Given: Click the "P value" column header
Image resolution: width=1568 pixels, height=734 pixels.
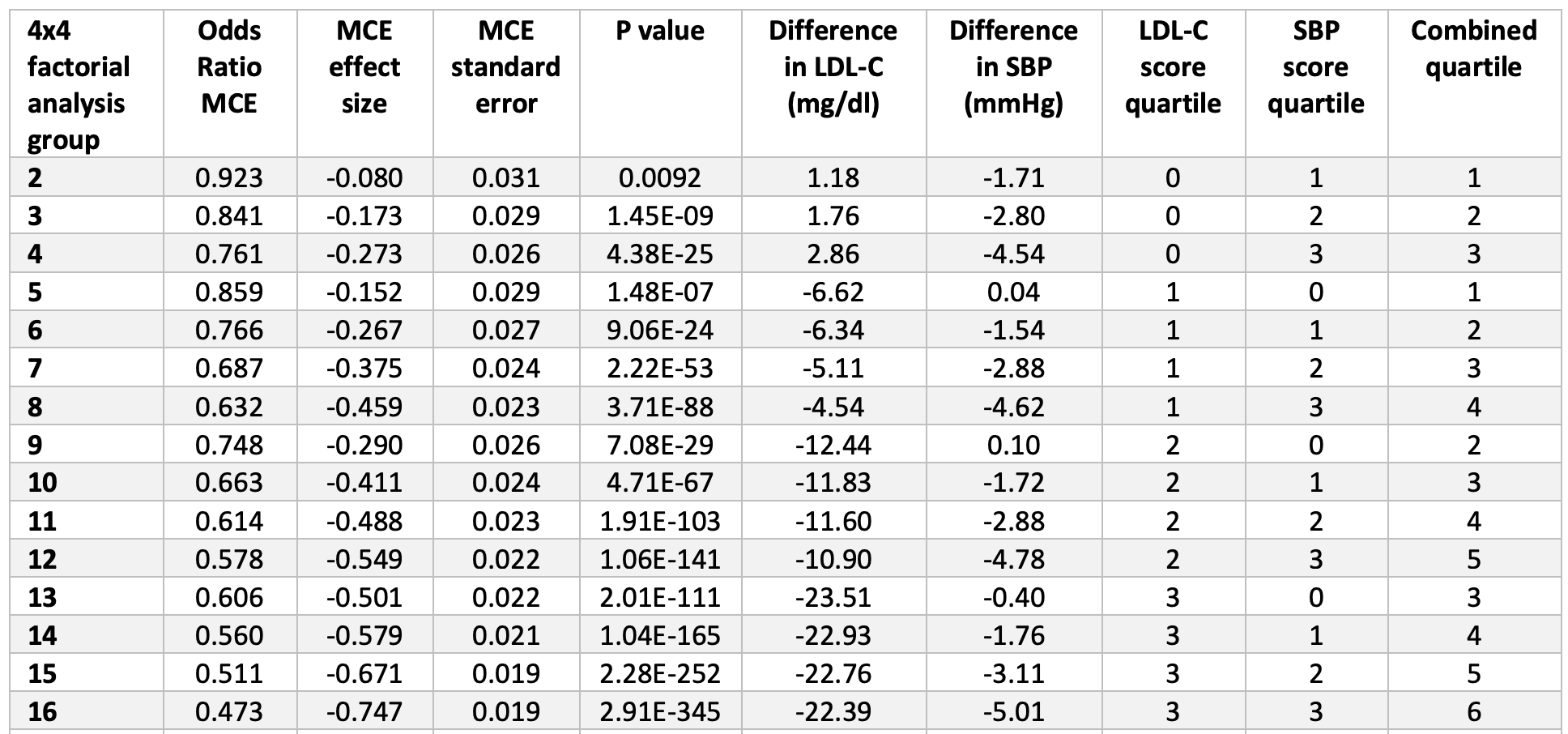Looking at the screenshot, I should pos(660,31).
